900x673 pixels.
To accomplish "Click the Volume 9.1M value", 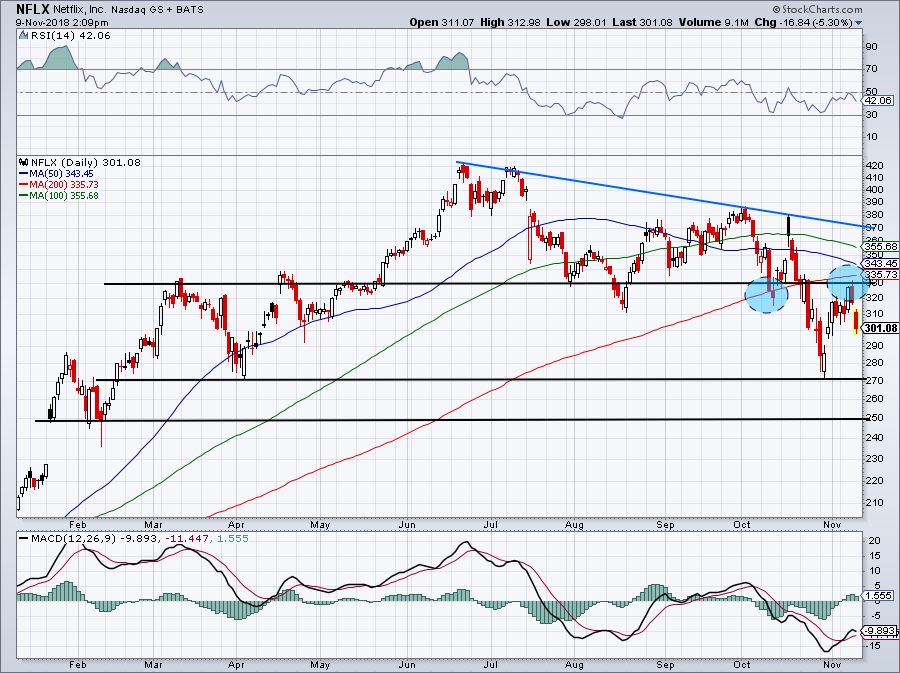I will (x=713, y=23).
